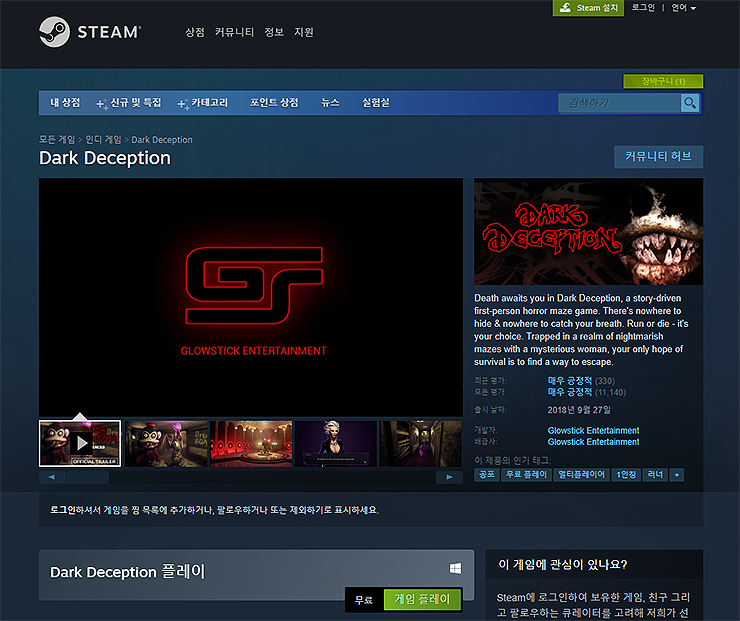This screenshot has height=621, width=740.
Task: Click the thumbnail strip scrollbar handle
Action: (88, 477)
